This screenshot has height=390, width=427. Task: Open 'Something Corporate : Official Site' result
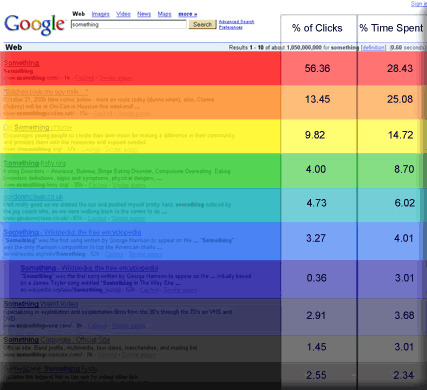coord(57,340)
